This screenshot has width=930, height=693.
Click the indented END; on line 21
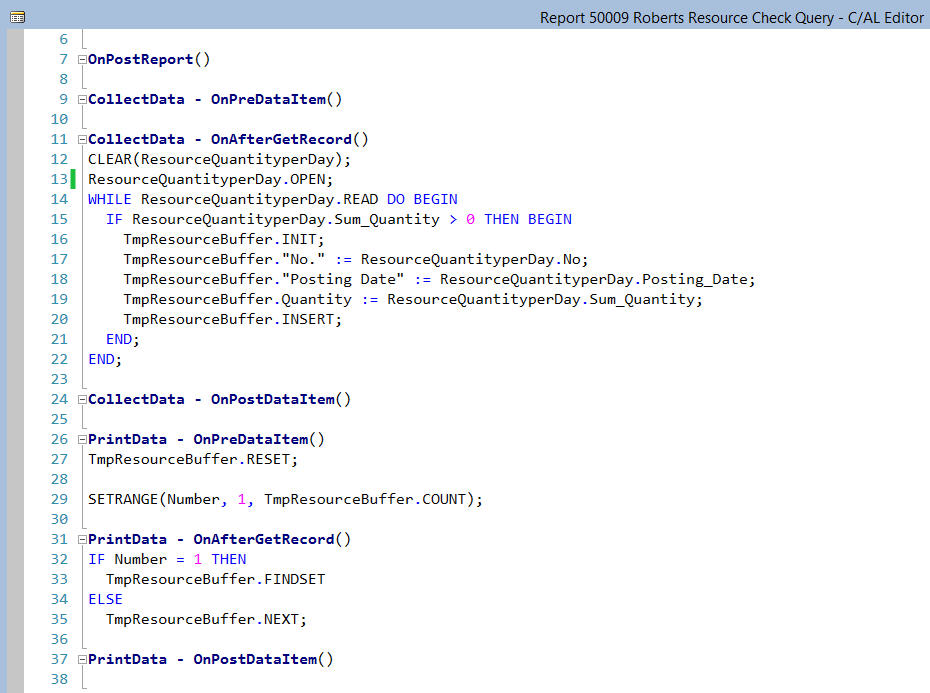[122, 339]
